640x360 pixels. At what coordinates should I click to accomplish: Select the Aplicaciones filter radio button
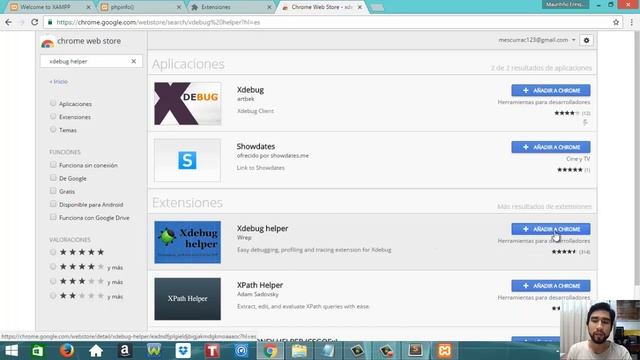(x=53, y=103)
